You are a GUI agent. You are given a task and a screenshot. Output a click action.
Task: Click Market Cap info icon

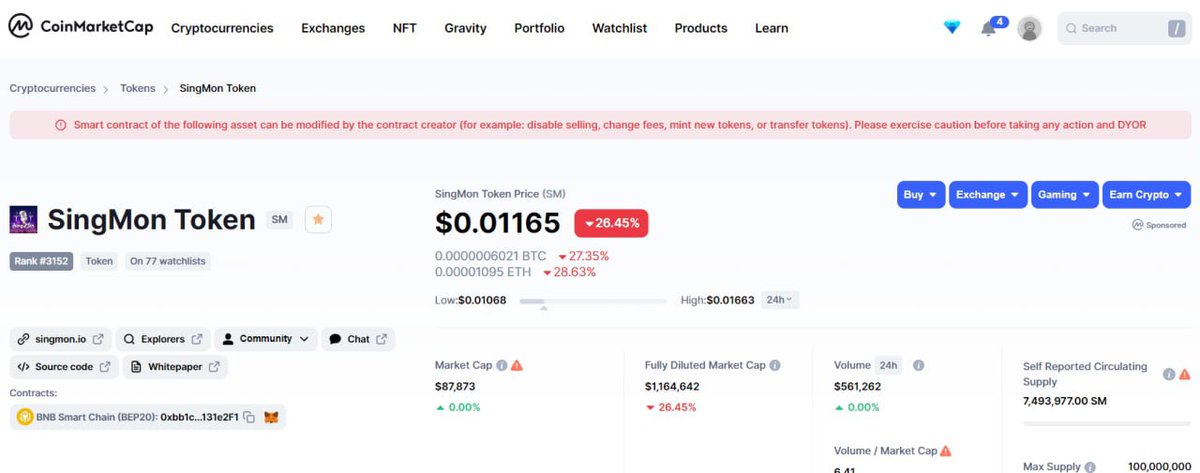502,366
